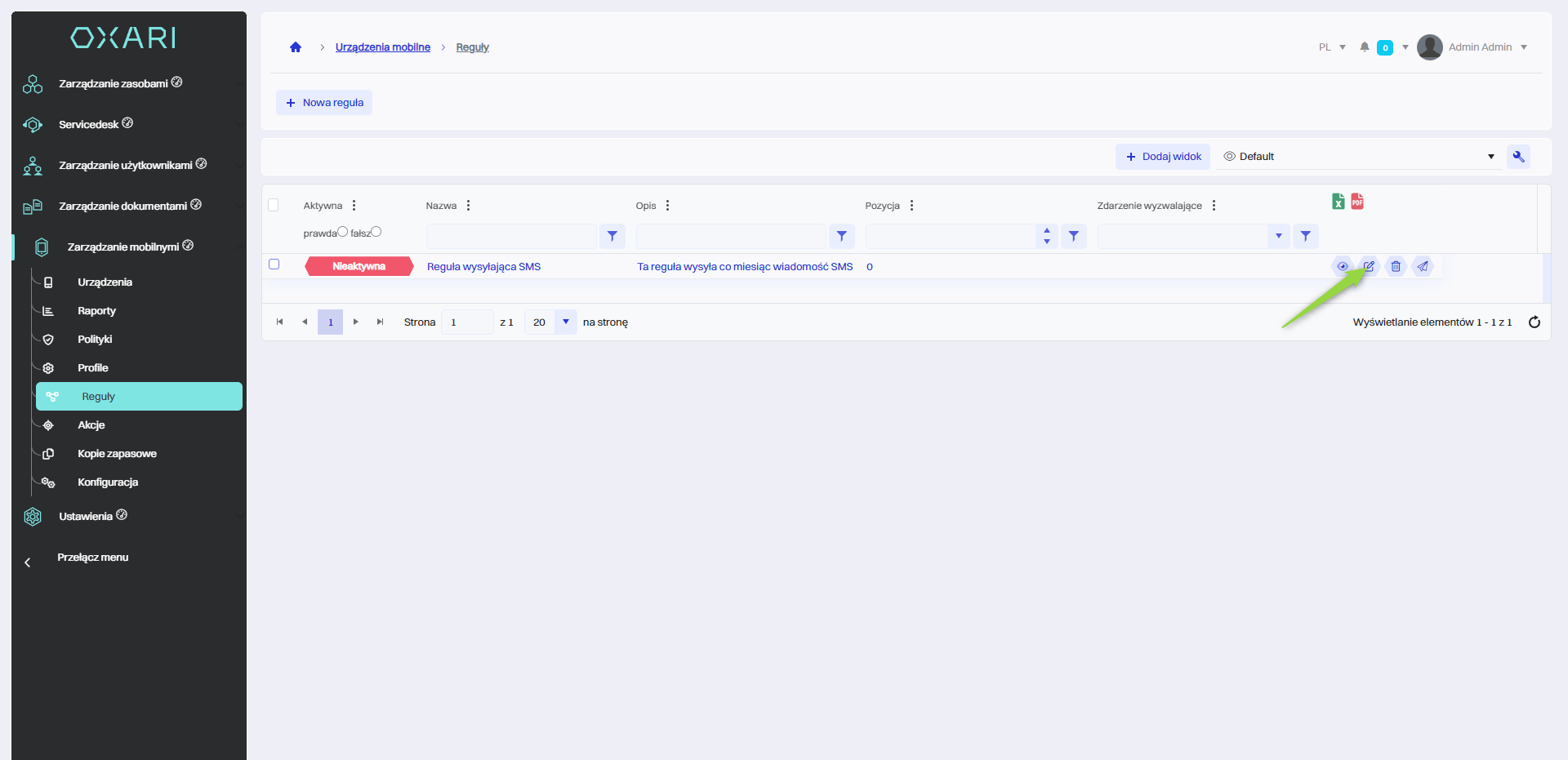Export table to PDF
This screenshot has height=760, width=1568.
click(x=1357, y=202)
